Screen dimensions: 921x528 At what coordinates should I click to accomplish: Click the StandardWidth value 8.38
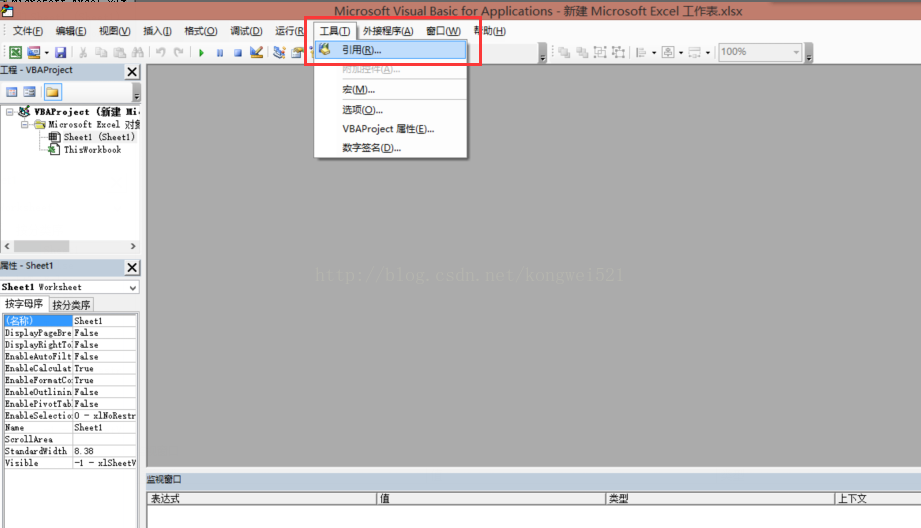click(105, 451)
